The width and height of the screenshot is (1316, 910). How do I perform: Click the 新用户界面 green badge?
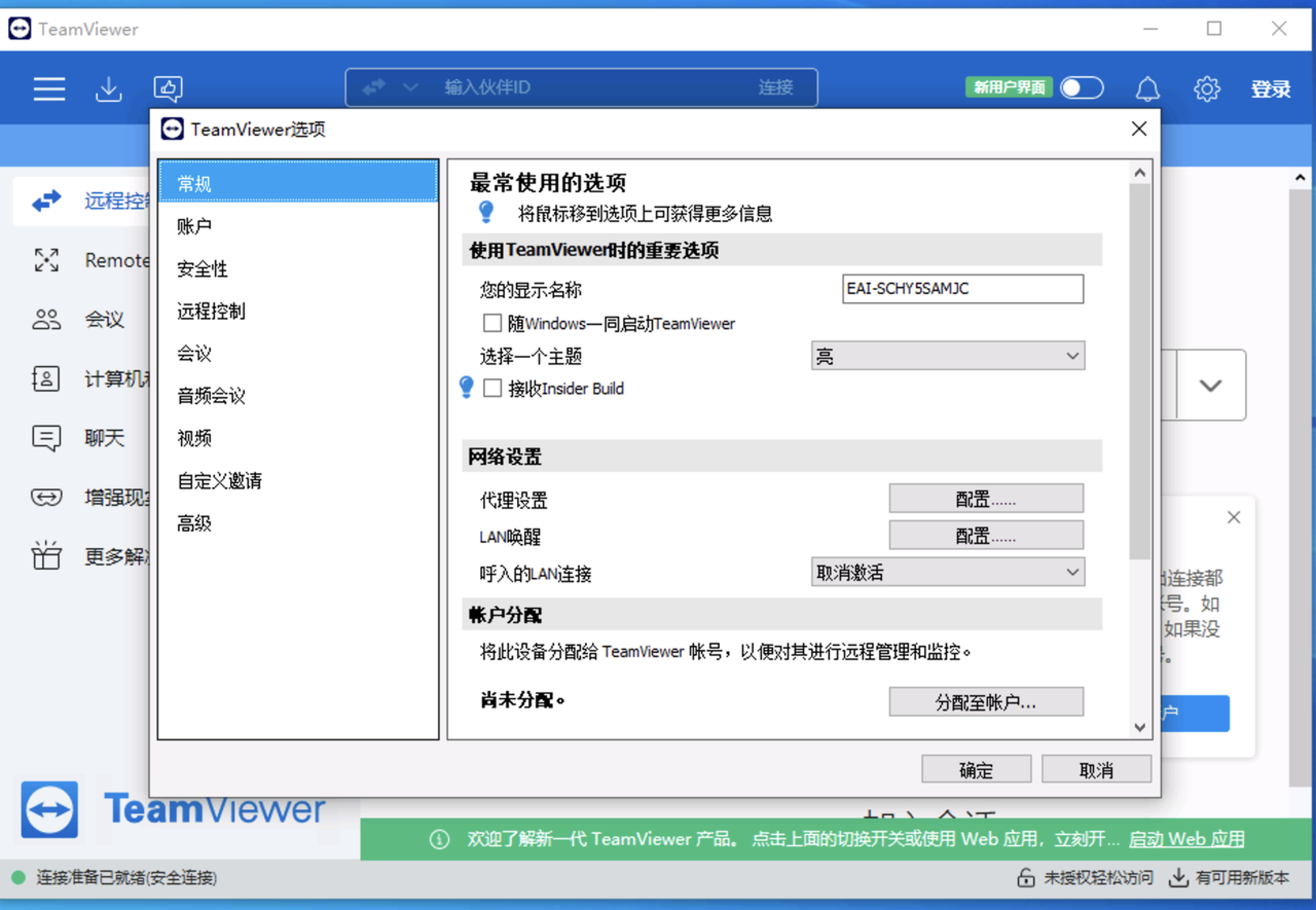[x=1009, y=87]
